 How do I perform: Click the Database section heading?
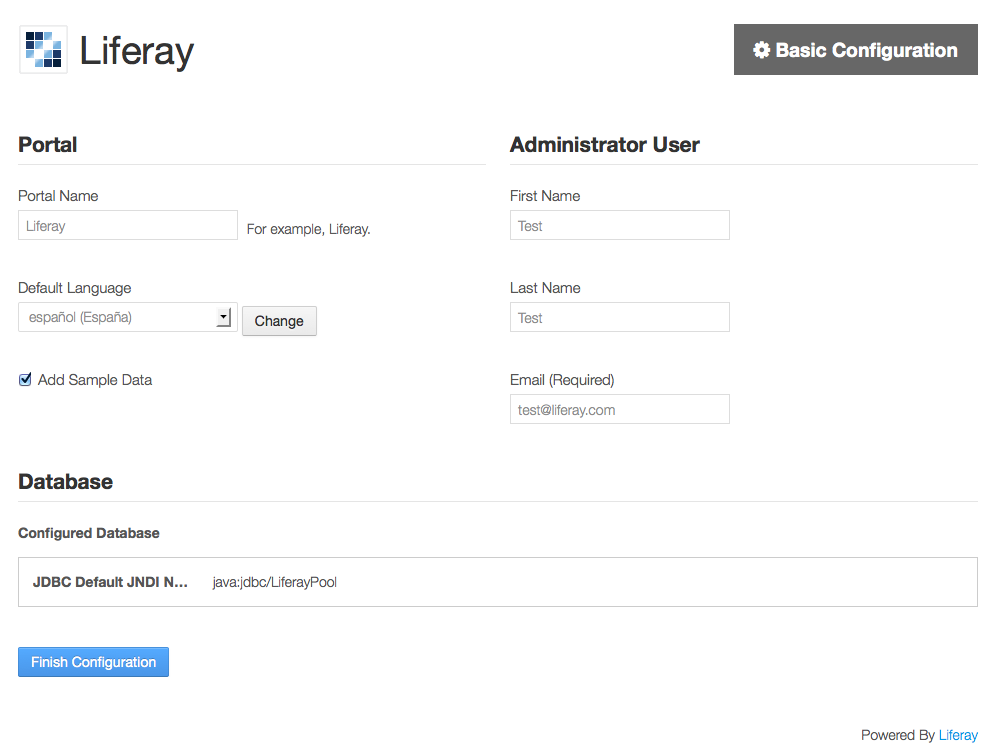(66, 481)
